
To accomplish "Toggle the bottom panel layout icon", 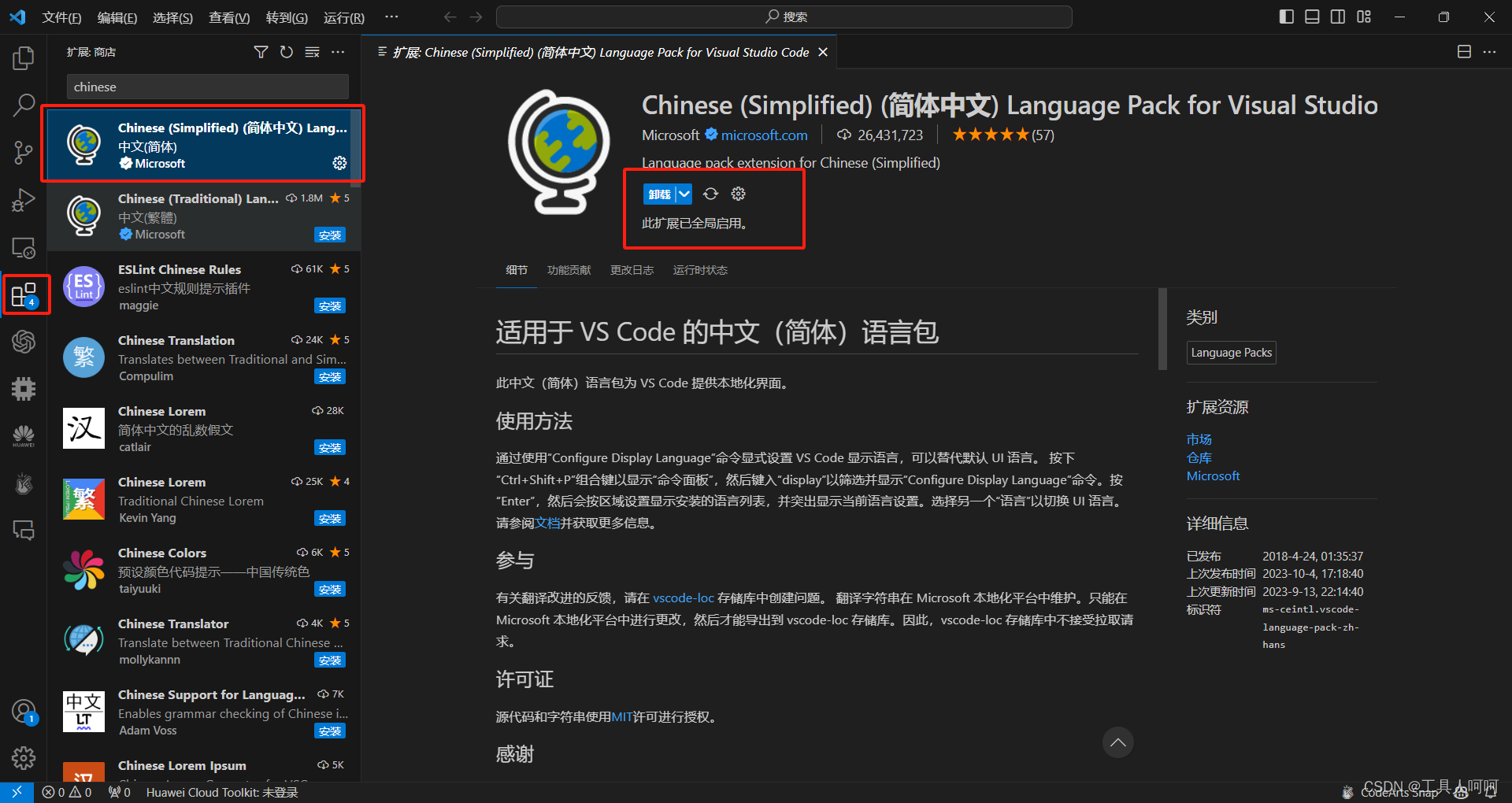I will pos(1312,17).
